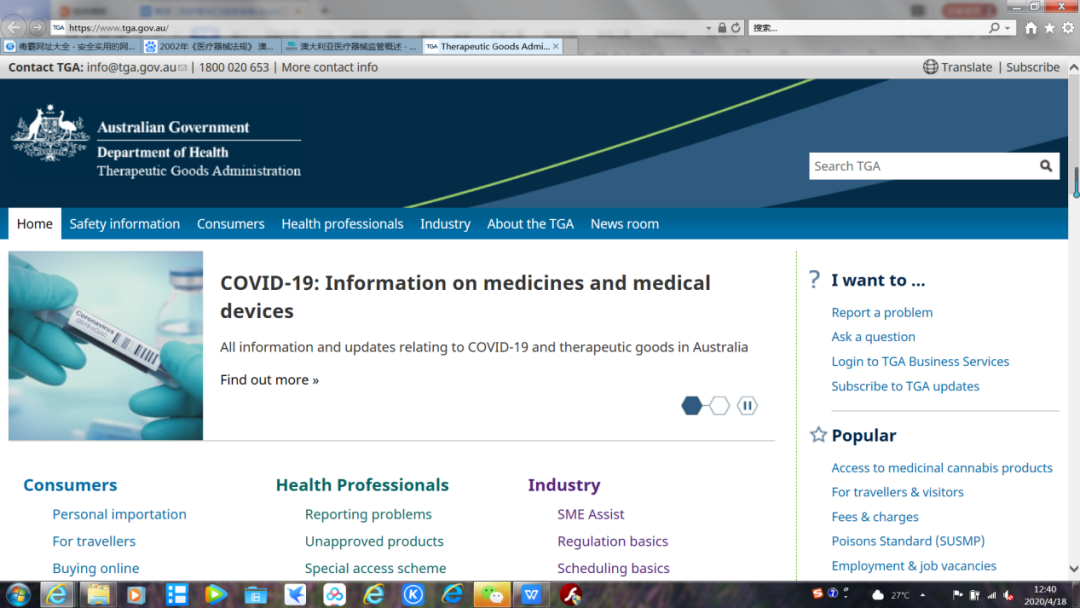Image resolution: width=1080 pixels, height=608 pixels.
Task: Click into the Search TGA field
Action: tap(920, 166)
